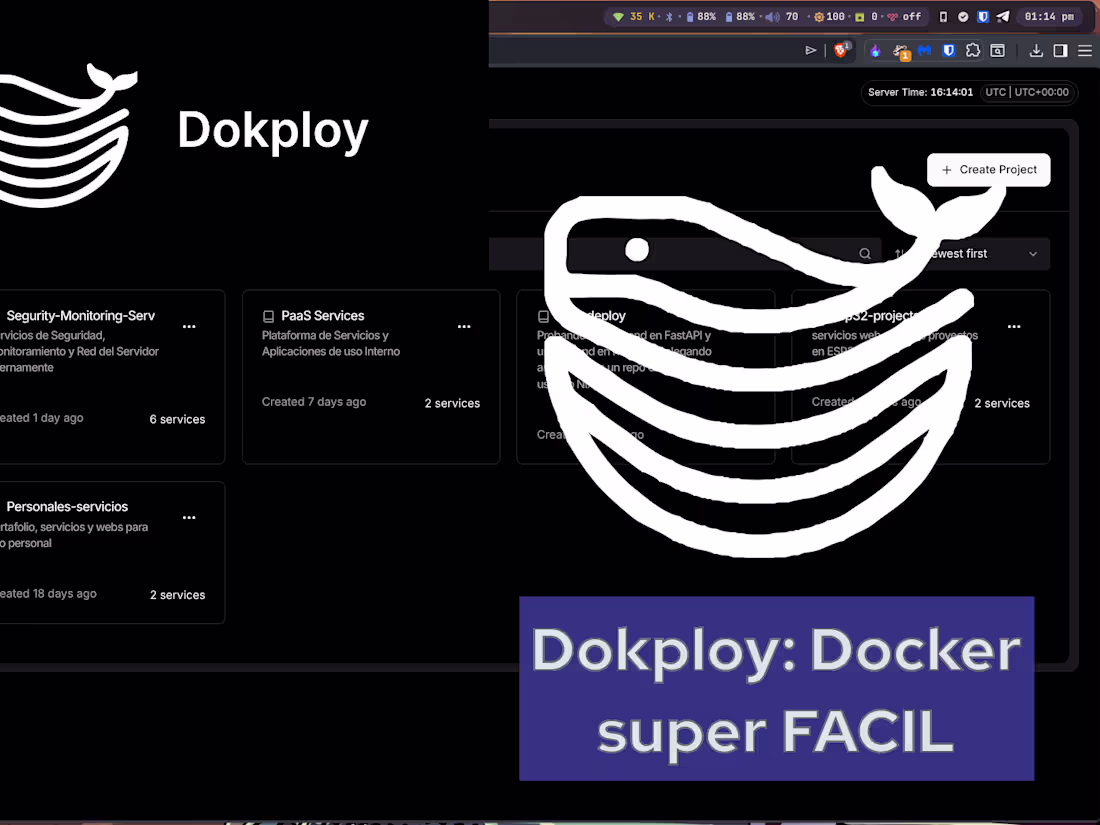Open the PaaS Services project title
Viewport: 1100px width, 825px height.
(x=323, y=316)
